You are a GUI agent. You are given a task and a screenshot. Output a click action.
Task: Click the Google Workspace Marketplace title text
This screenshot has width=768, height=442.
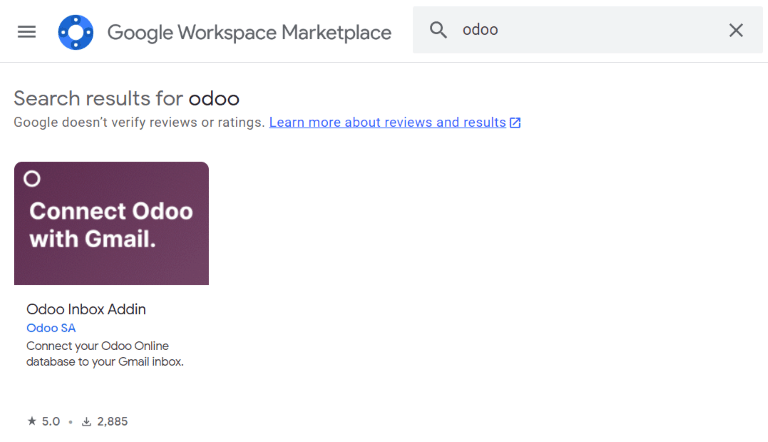tap(249, 32)
